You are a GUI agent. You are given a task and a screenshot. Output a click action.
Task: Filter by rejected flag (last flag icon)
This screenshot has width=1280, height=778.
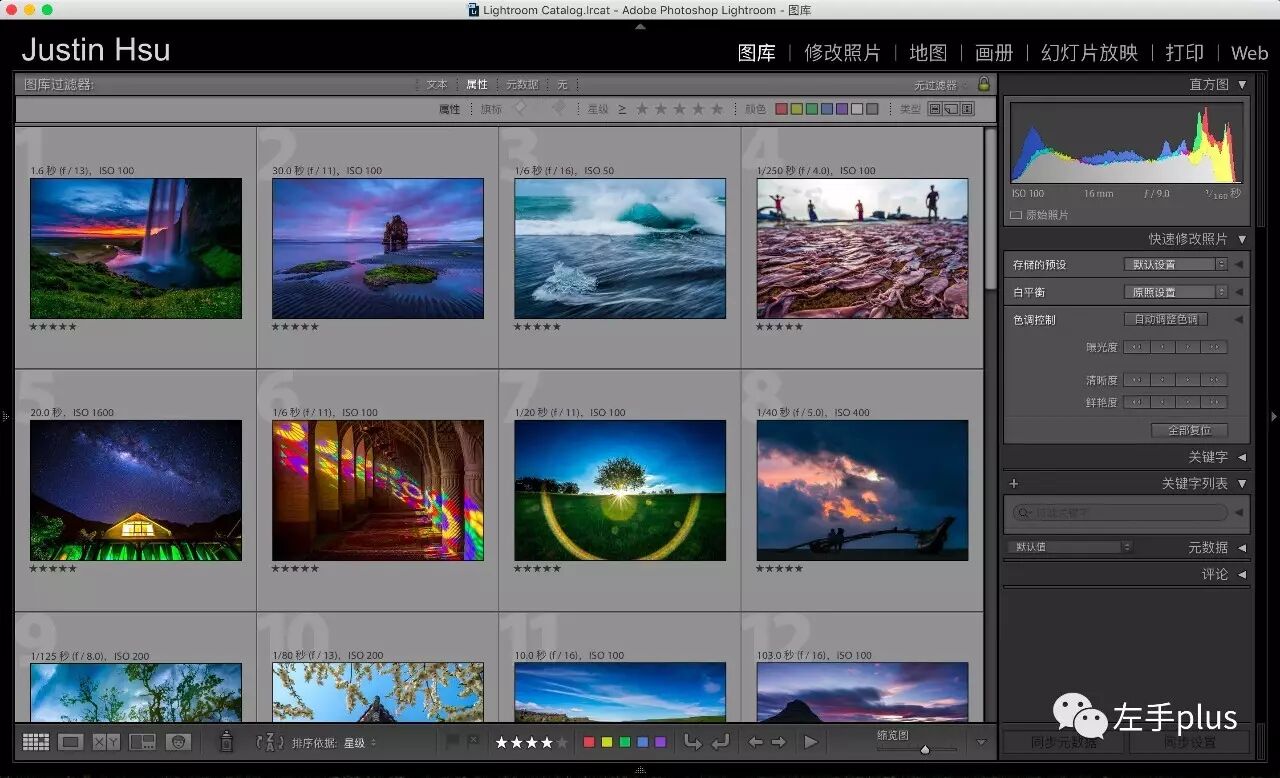tap(559, 109)
